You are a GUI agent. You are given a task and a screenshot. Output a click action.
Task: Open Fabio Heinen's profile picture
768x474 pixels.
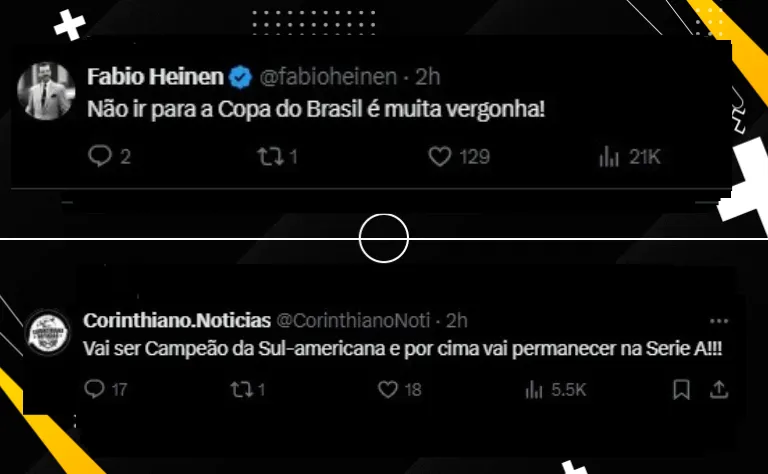point(44,94)
